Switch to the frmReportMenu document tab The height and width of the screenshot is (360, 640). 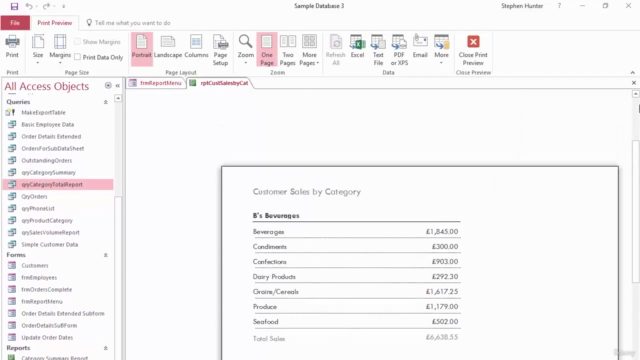156,83
